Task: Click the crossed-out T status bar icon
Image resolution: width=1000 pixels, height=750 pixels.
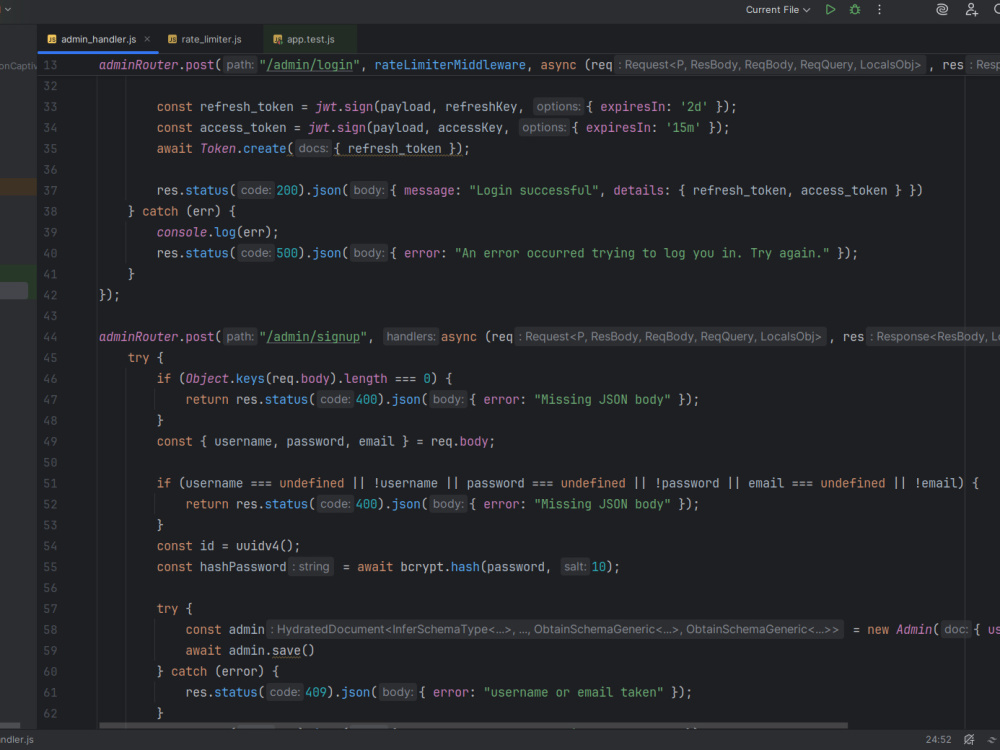Action: pyautogui.click(x=969, y=740)
